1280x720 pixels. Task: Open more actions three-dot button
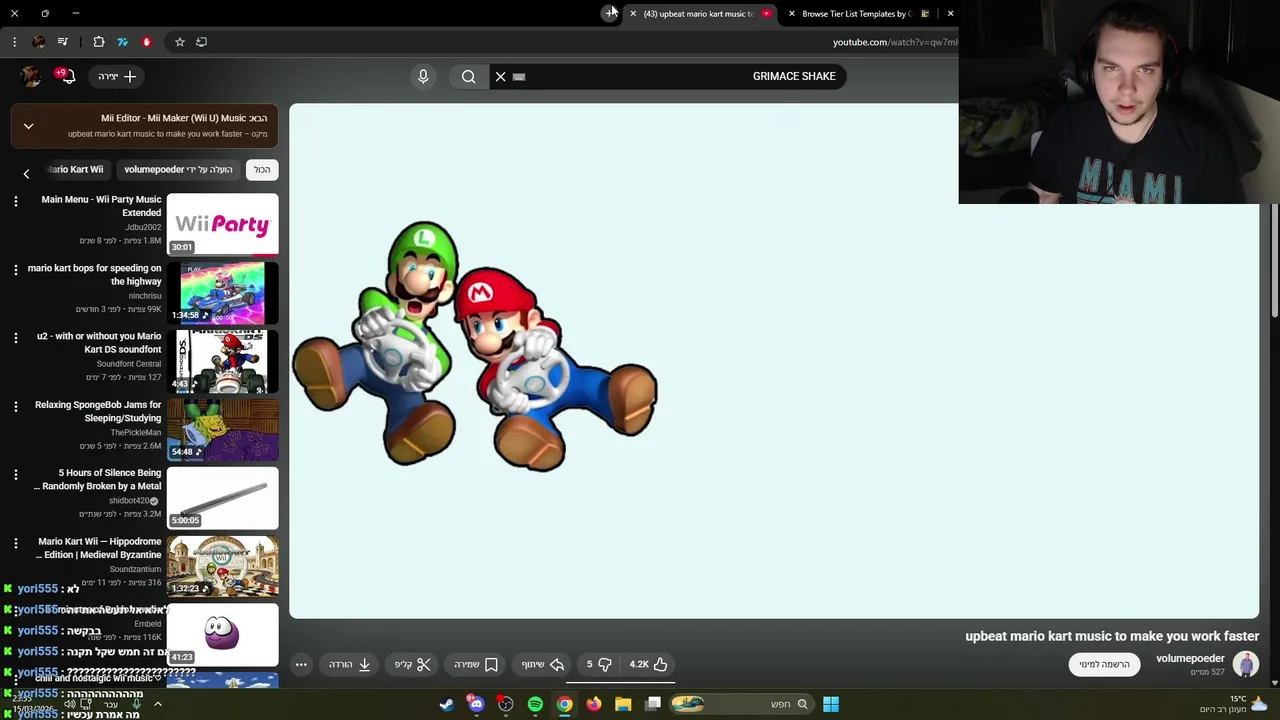click(x=301, y=664)
